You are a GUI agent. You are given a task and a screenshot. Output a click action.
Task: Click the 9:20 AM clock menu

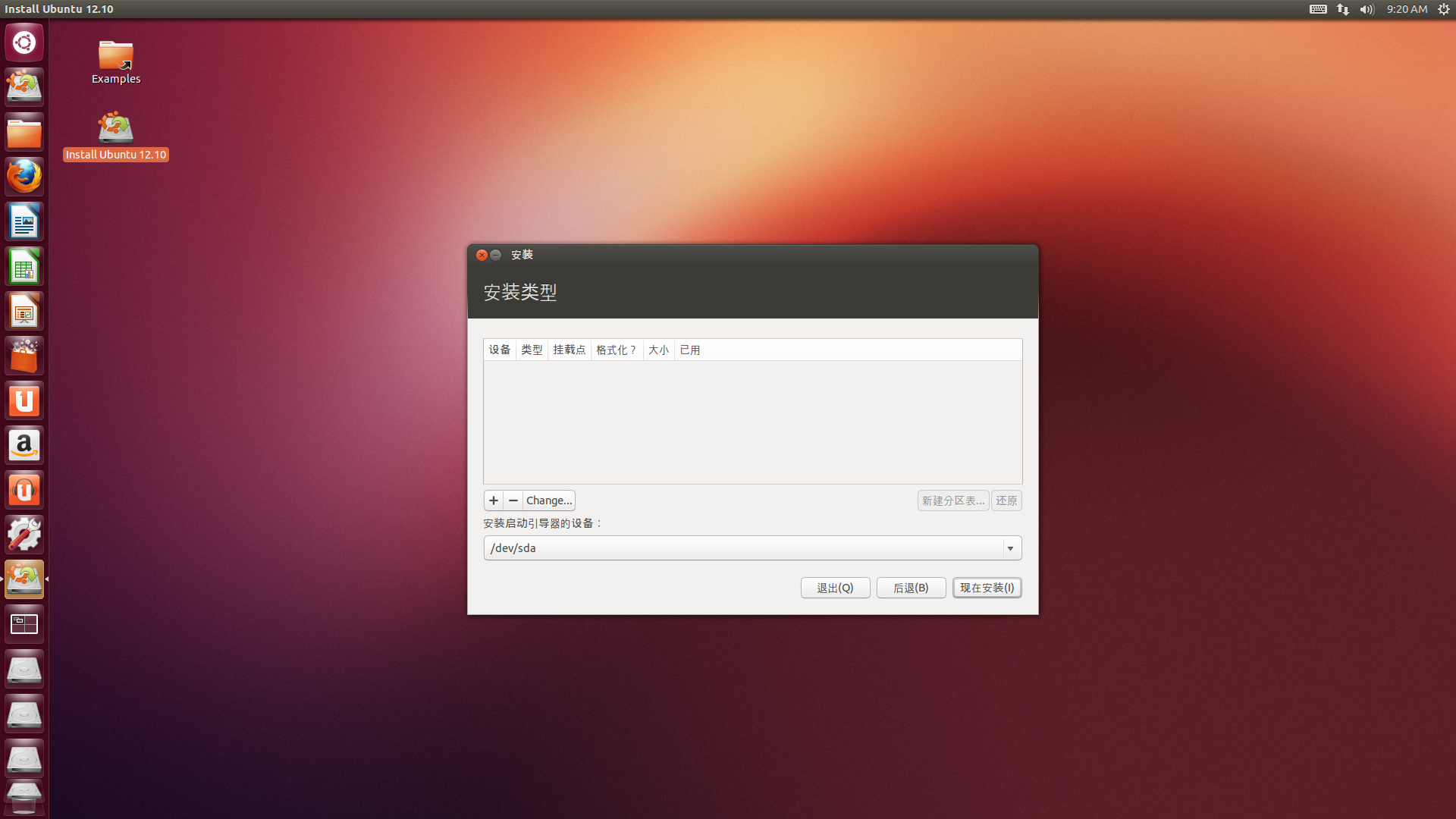click(x=1407, y=9)
